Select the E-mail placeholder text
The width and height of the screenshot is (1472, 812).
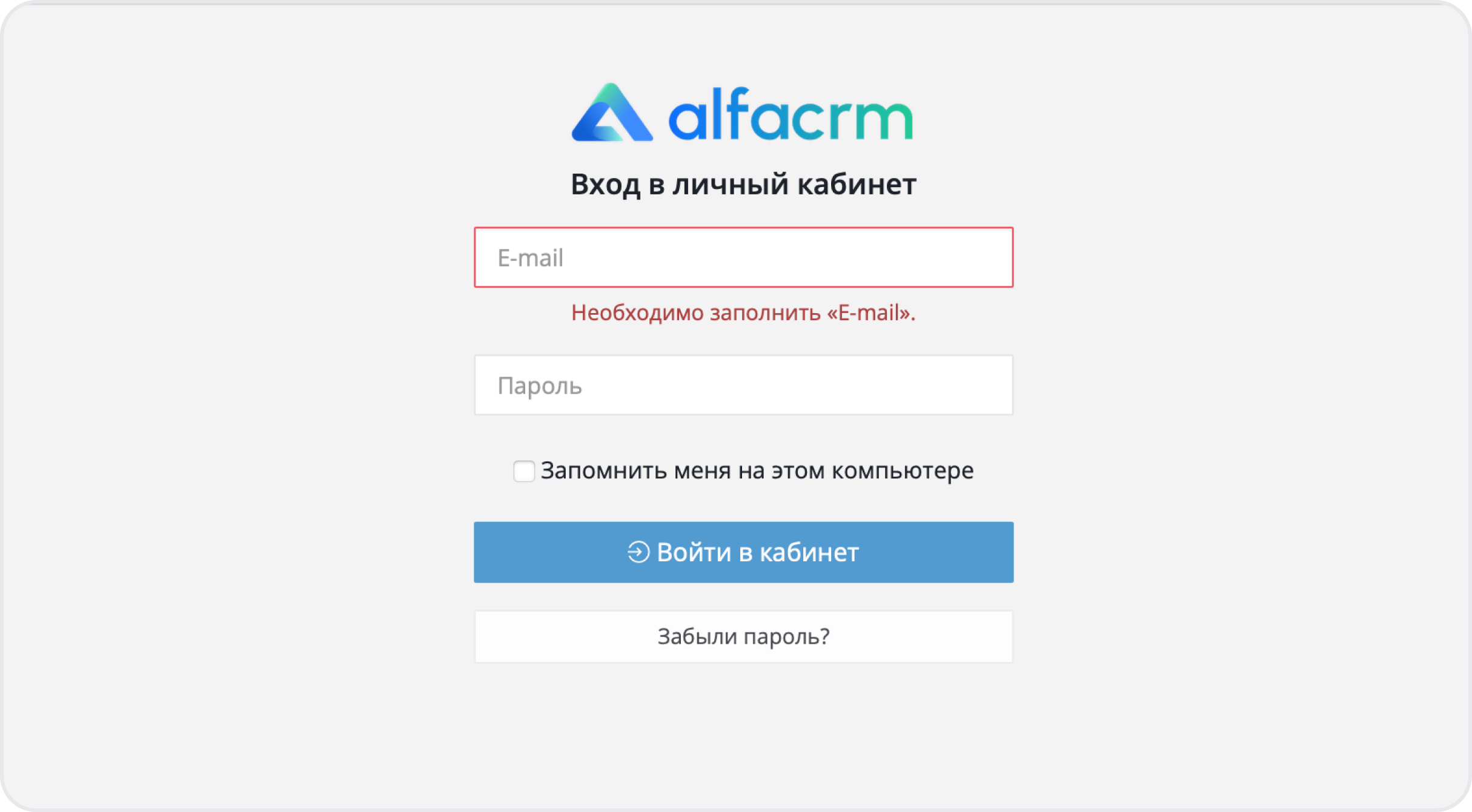(531, 258)
